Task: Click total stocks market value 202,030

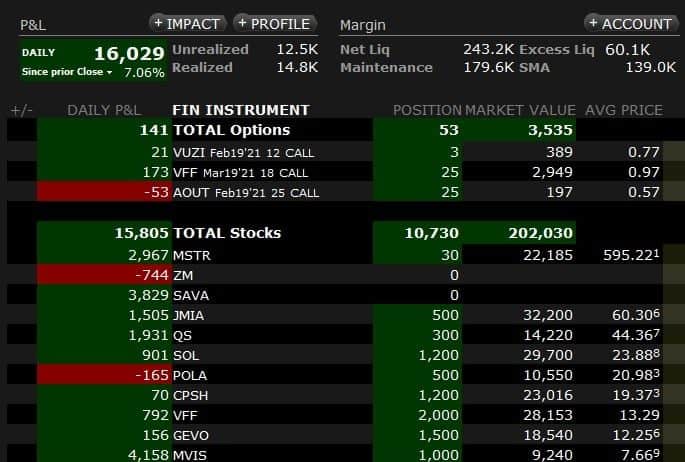Action: click(x=540, y=233)
